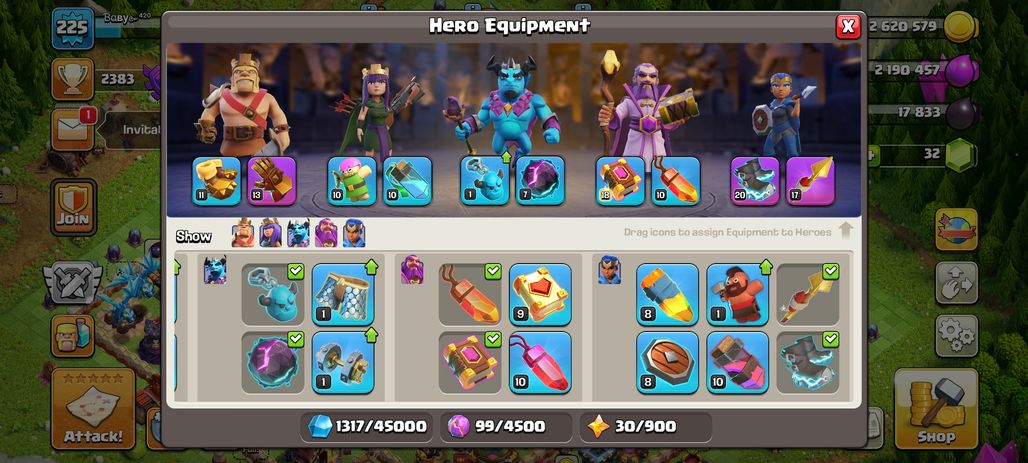Screen dimensions: 1028x463
Task: Tap the Archer Queen's level 10 Healer Puppet
Action: (x=352, y=181)
